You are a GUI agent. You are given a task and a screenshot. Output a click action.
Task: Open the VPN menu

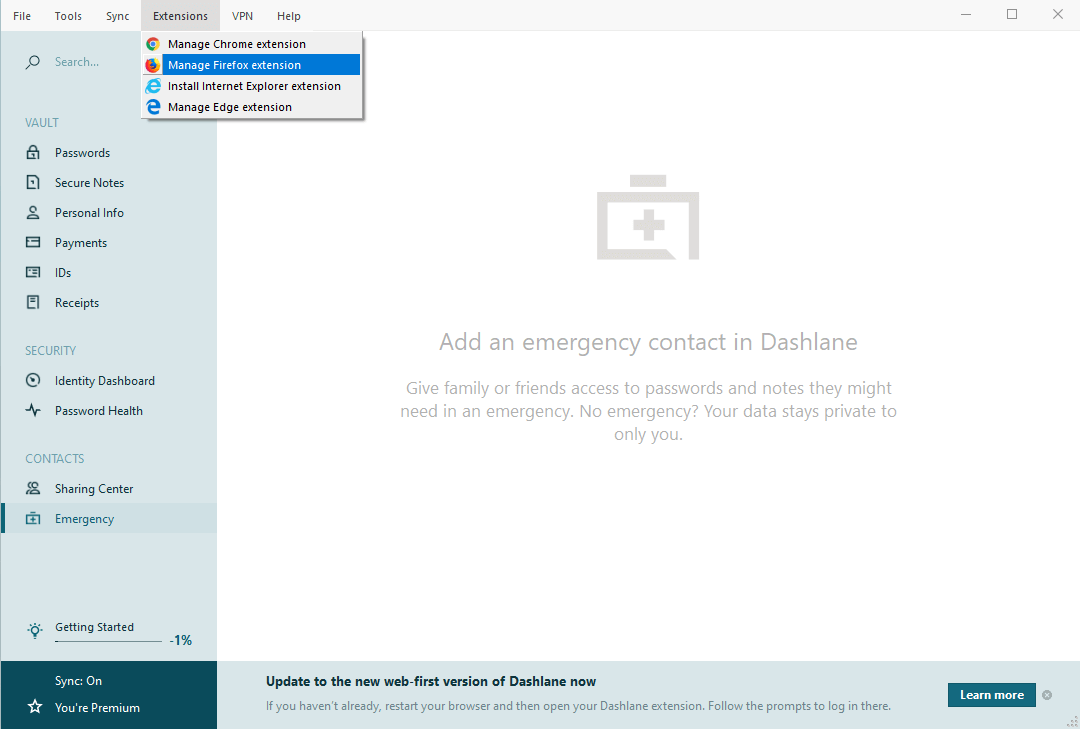coord(242,16)
